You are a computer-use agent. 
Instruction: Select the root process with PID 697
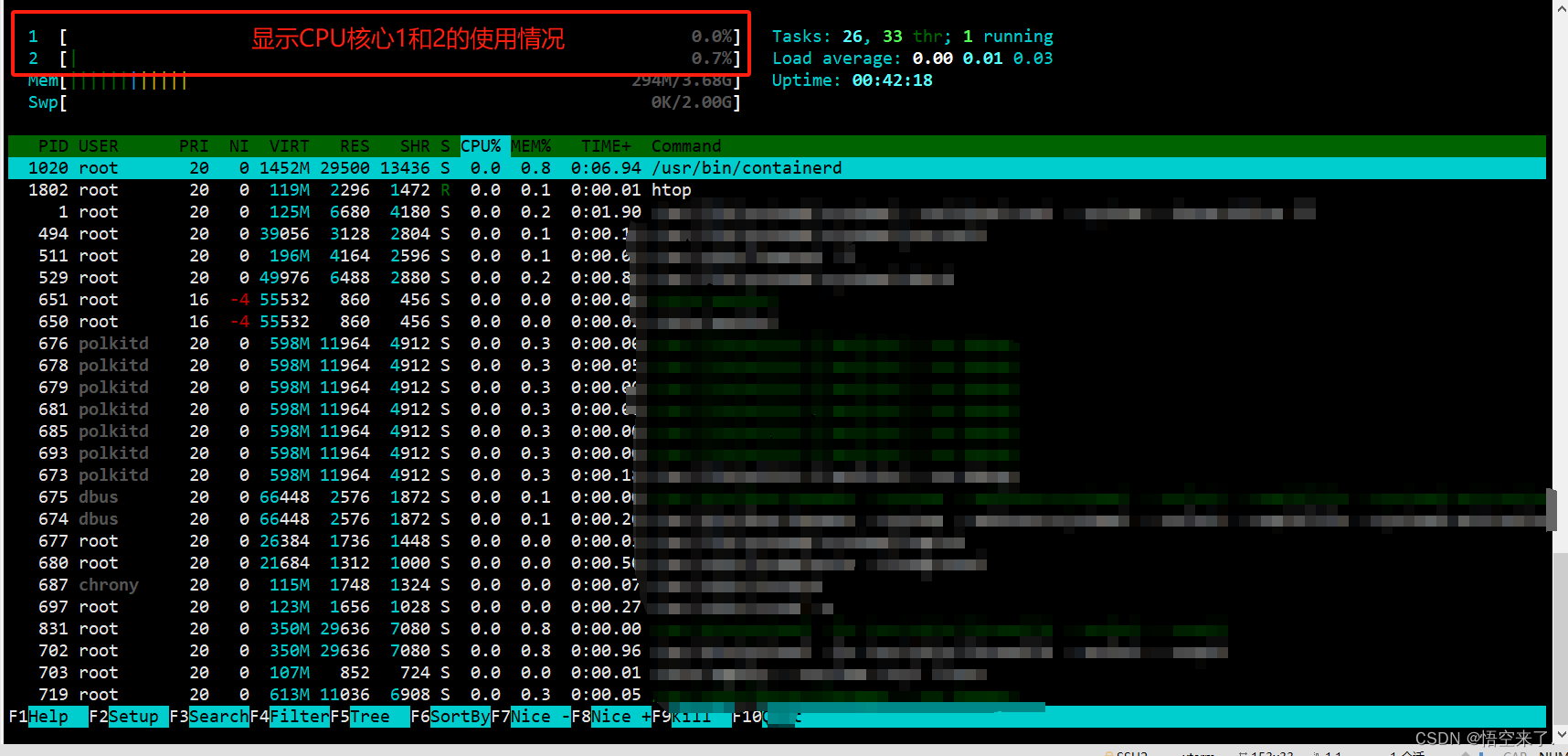point(777,607)
